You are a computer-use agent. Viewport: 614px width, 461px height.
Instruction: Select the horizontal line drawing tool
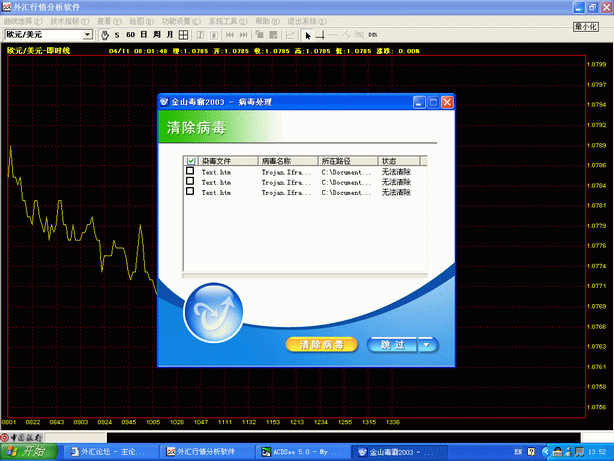pyautogui.click(x=333, y=35)
